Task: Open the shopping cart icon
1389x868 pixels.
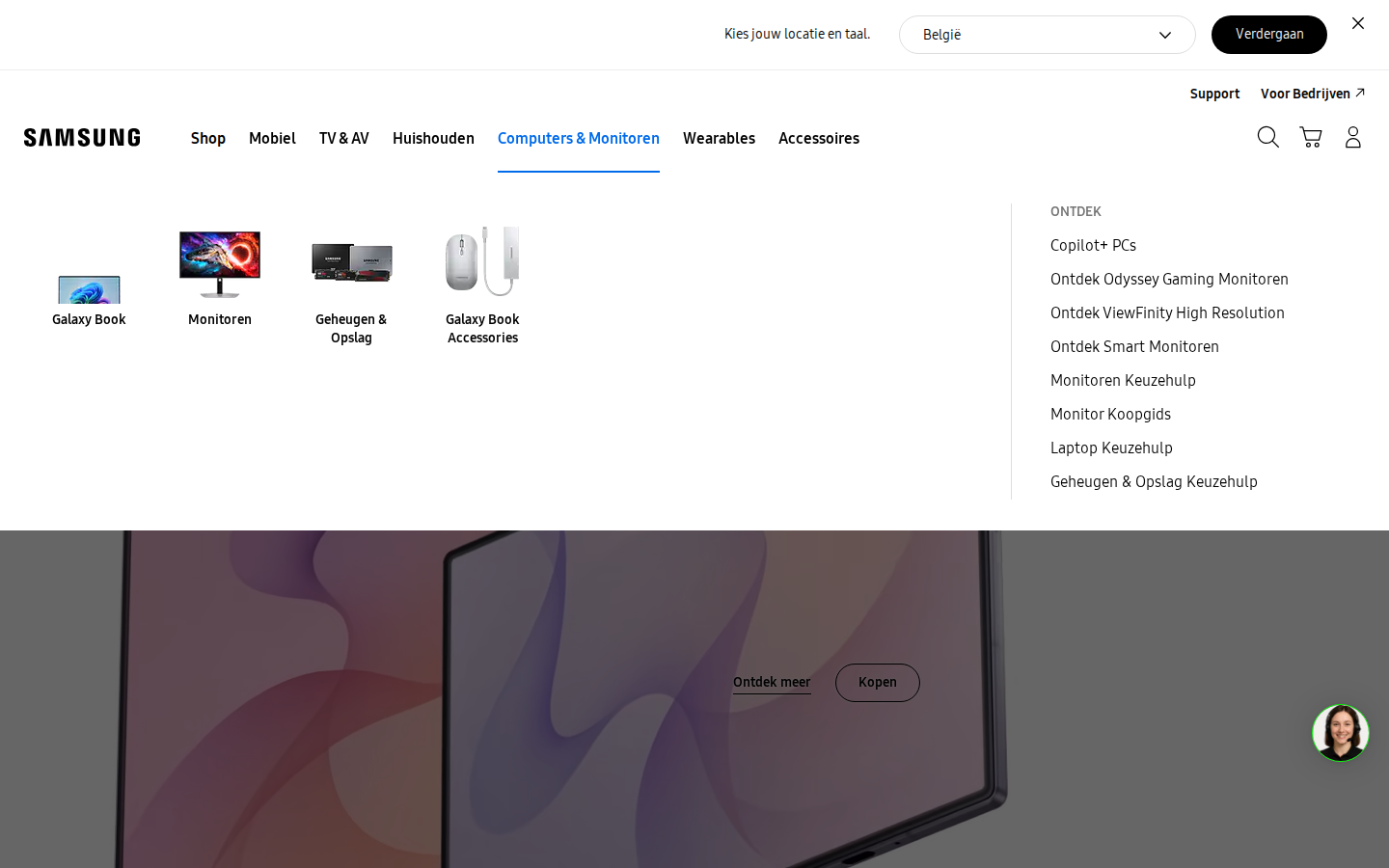Action: click(1310, 137)
